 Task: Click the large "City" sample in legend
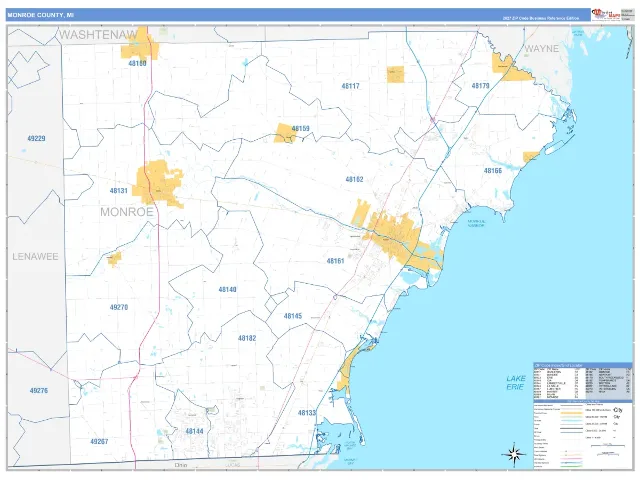(618, 410)
